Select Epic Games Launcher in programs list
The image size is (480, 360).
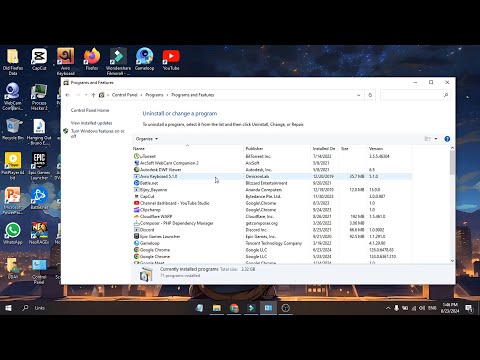pos(272,236)
